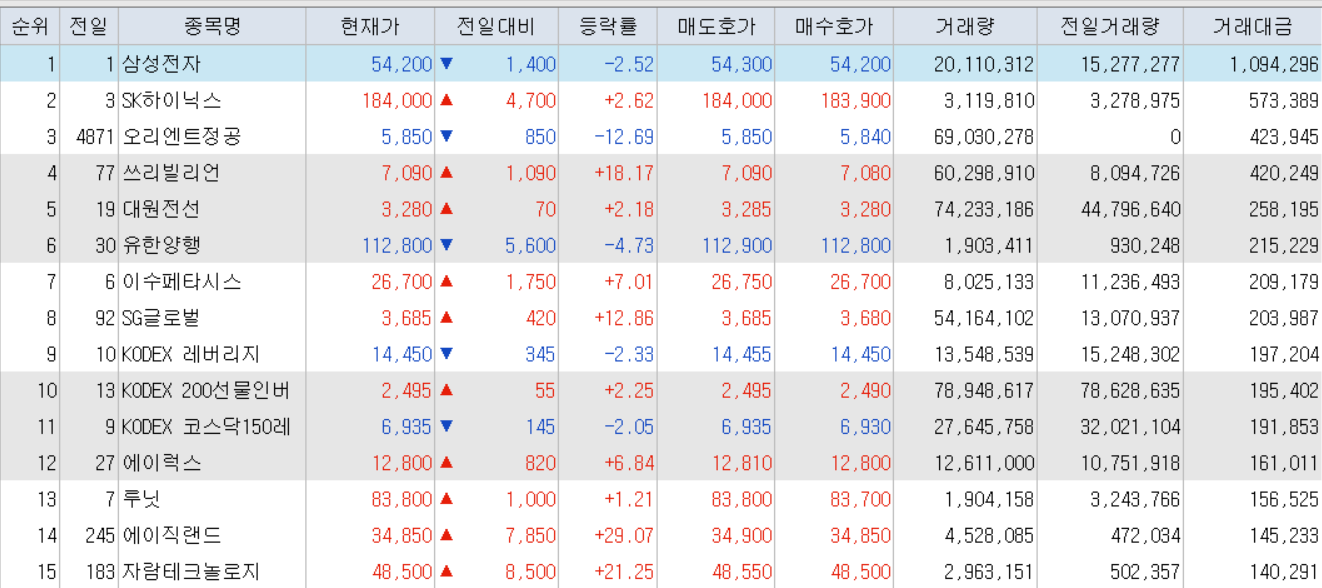Select the KODEX 레버리지 row name

tap(190, 354)
